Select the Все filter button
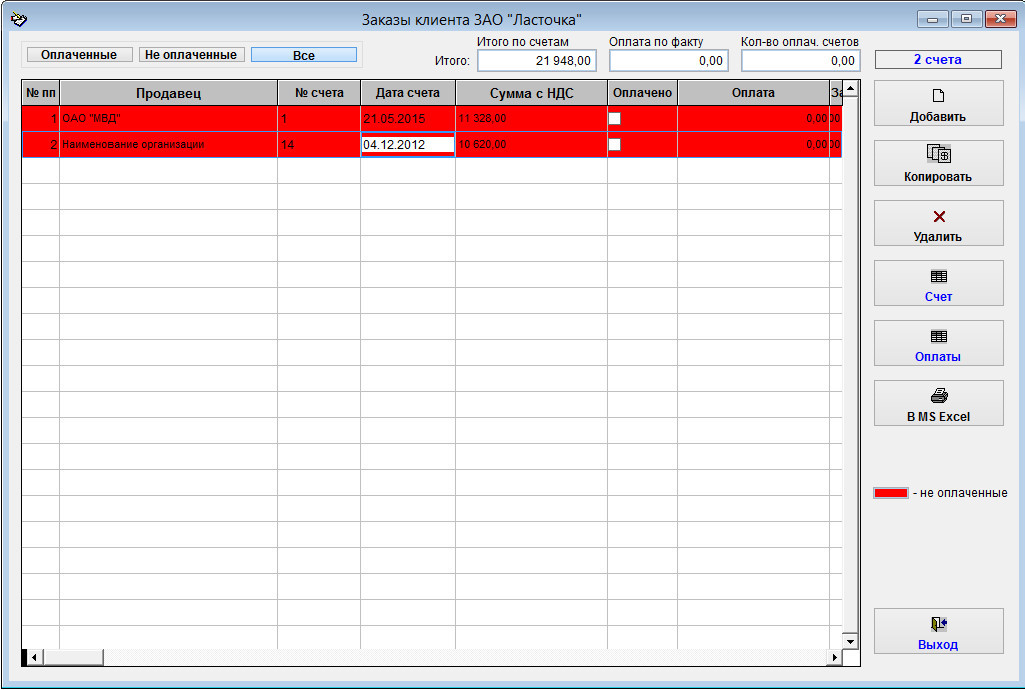Screen dimensions: 1025x690 point(304,56)
